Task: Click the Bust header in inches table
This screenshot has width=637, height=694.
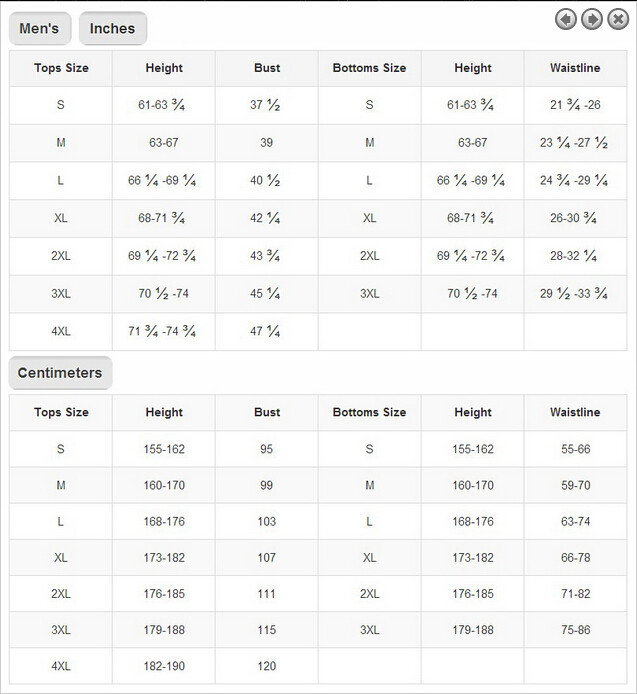Action: (x=267, y=68)
